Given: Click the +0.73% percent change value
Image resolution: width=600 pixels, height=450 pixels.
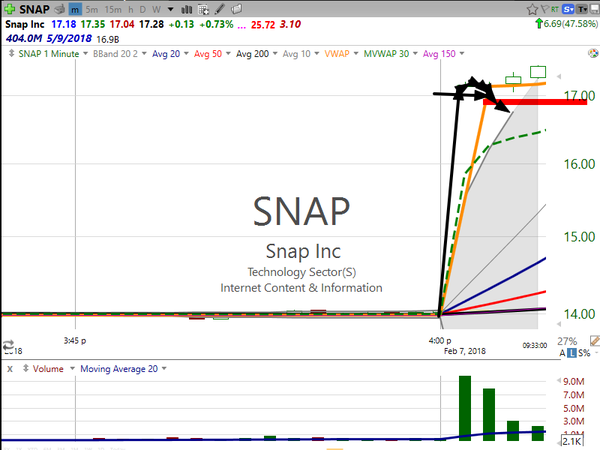Looking at the screenshot, I should [x=216, y=24].
